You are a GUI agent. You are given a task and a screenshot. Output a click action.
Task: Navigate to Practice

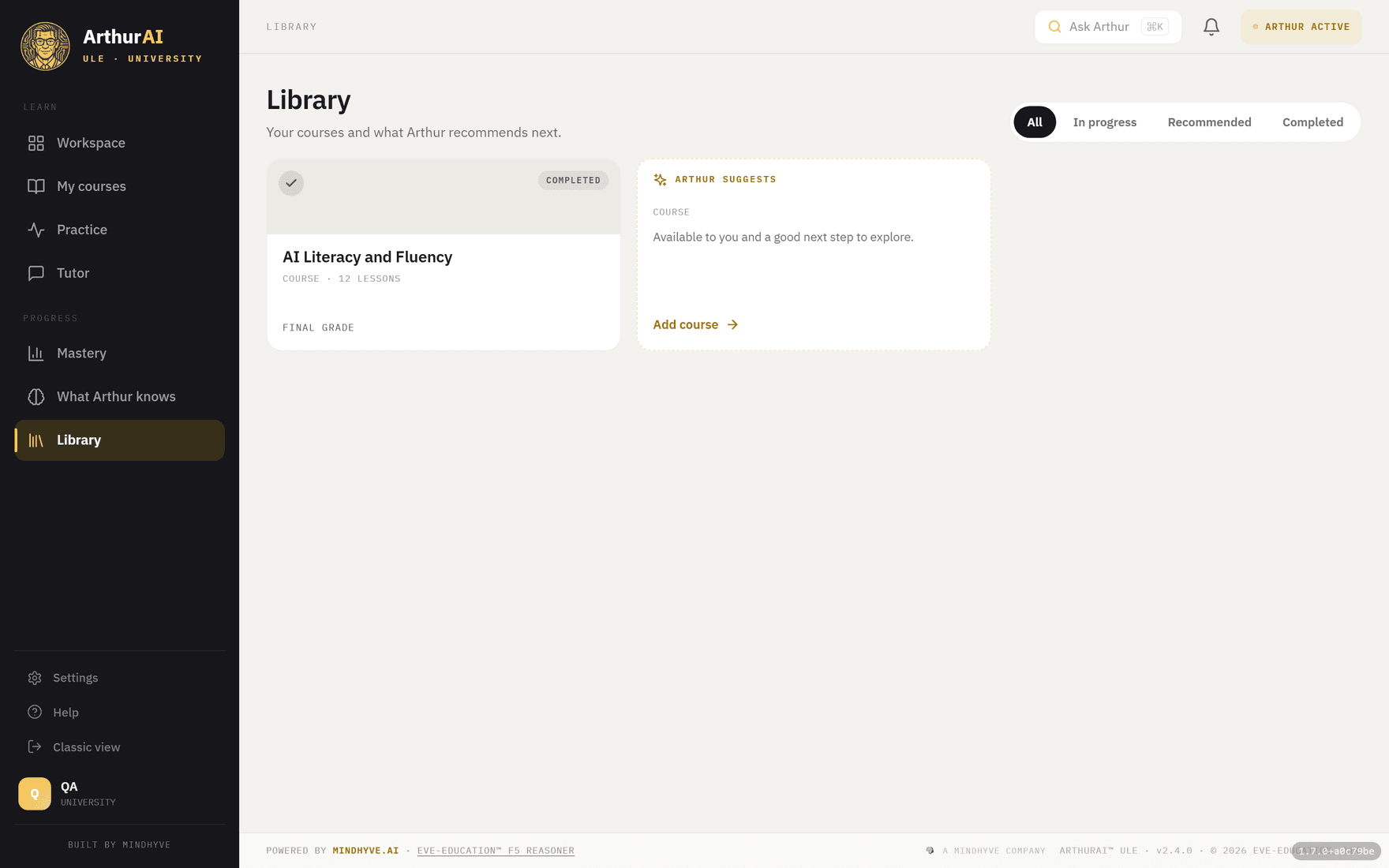click(x=119, y=230)
